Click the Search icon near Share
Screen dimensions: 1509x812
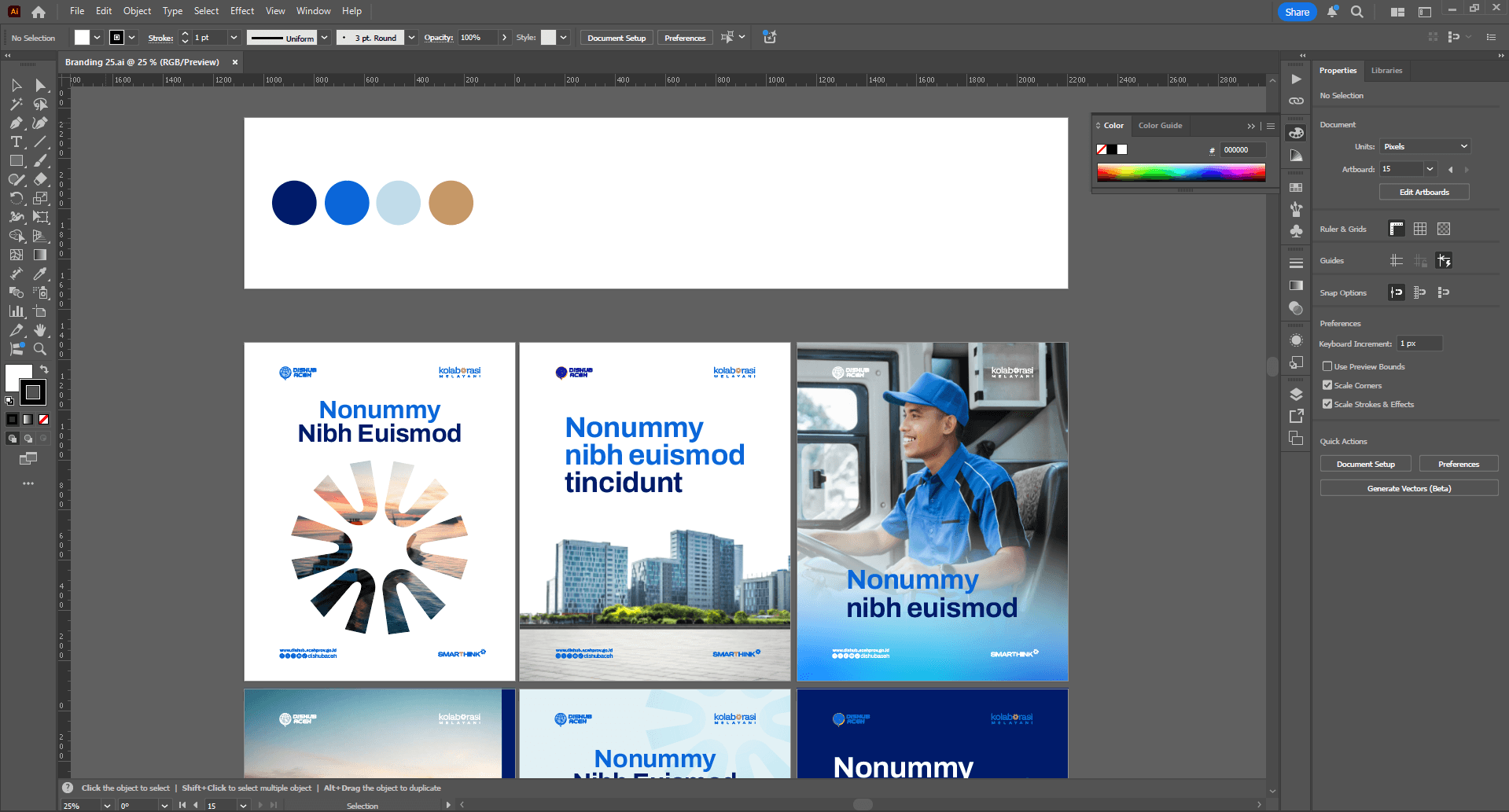click(x=1357, y=12)
